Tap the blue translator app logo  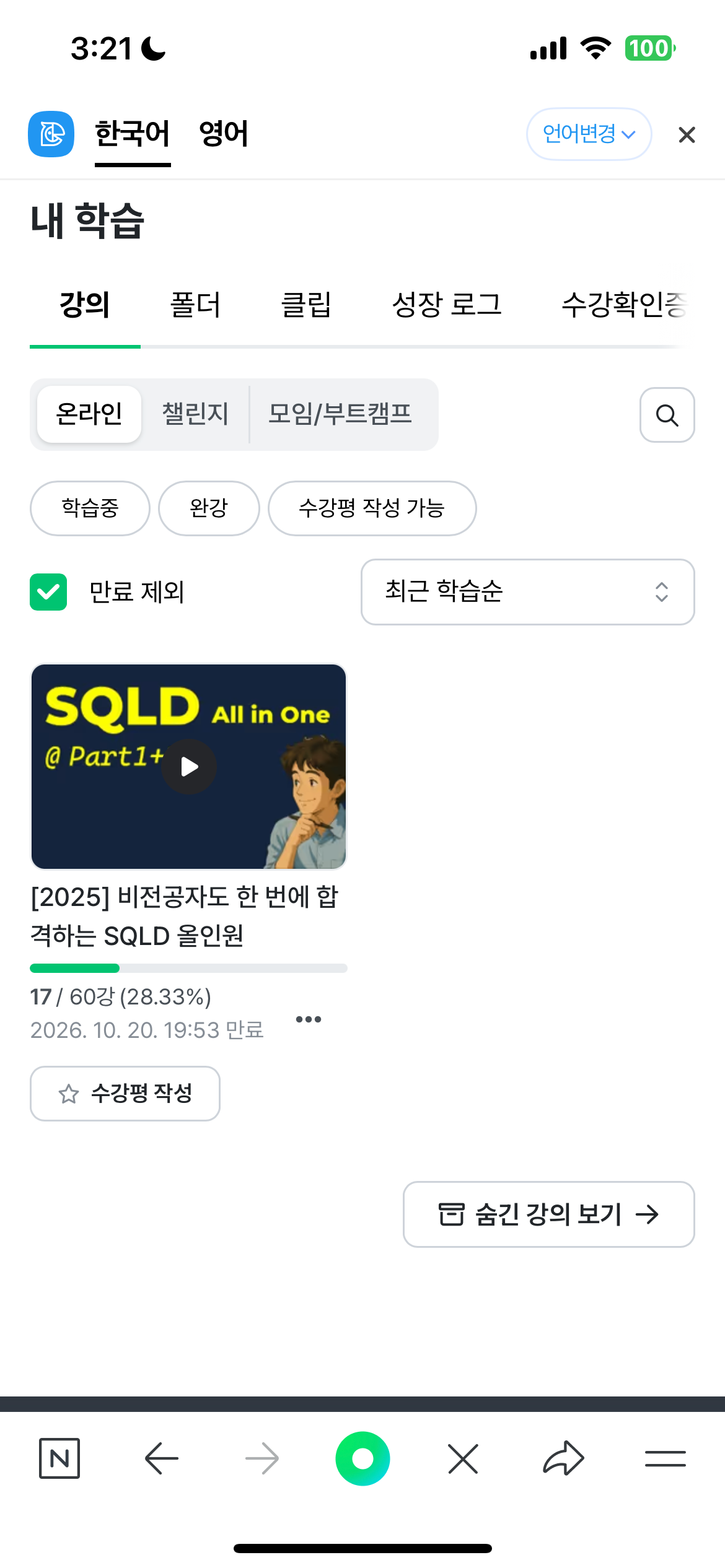51,134
